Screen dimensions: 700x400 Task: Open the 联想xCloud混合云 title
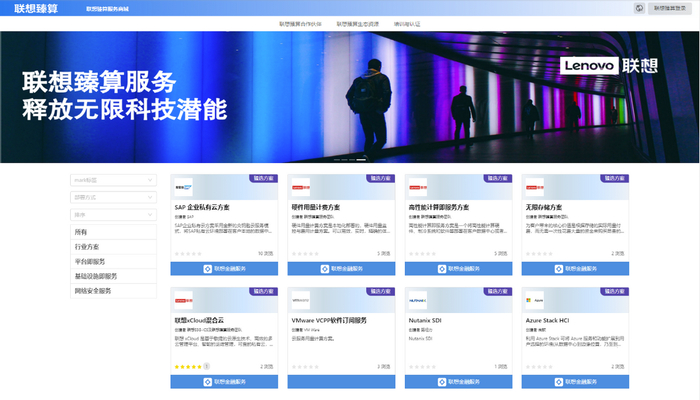point(200,320)
